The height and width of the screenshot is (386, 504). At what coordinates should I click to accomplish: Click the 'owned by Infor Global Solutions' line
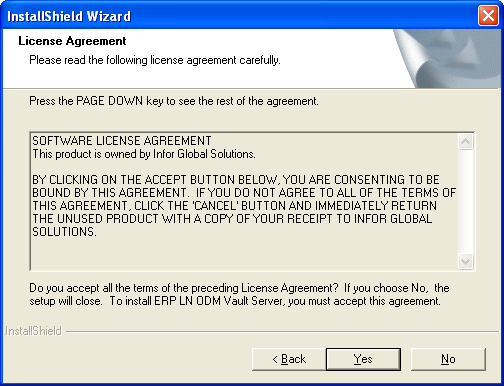144,154
